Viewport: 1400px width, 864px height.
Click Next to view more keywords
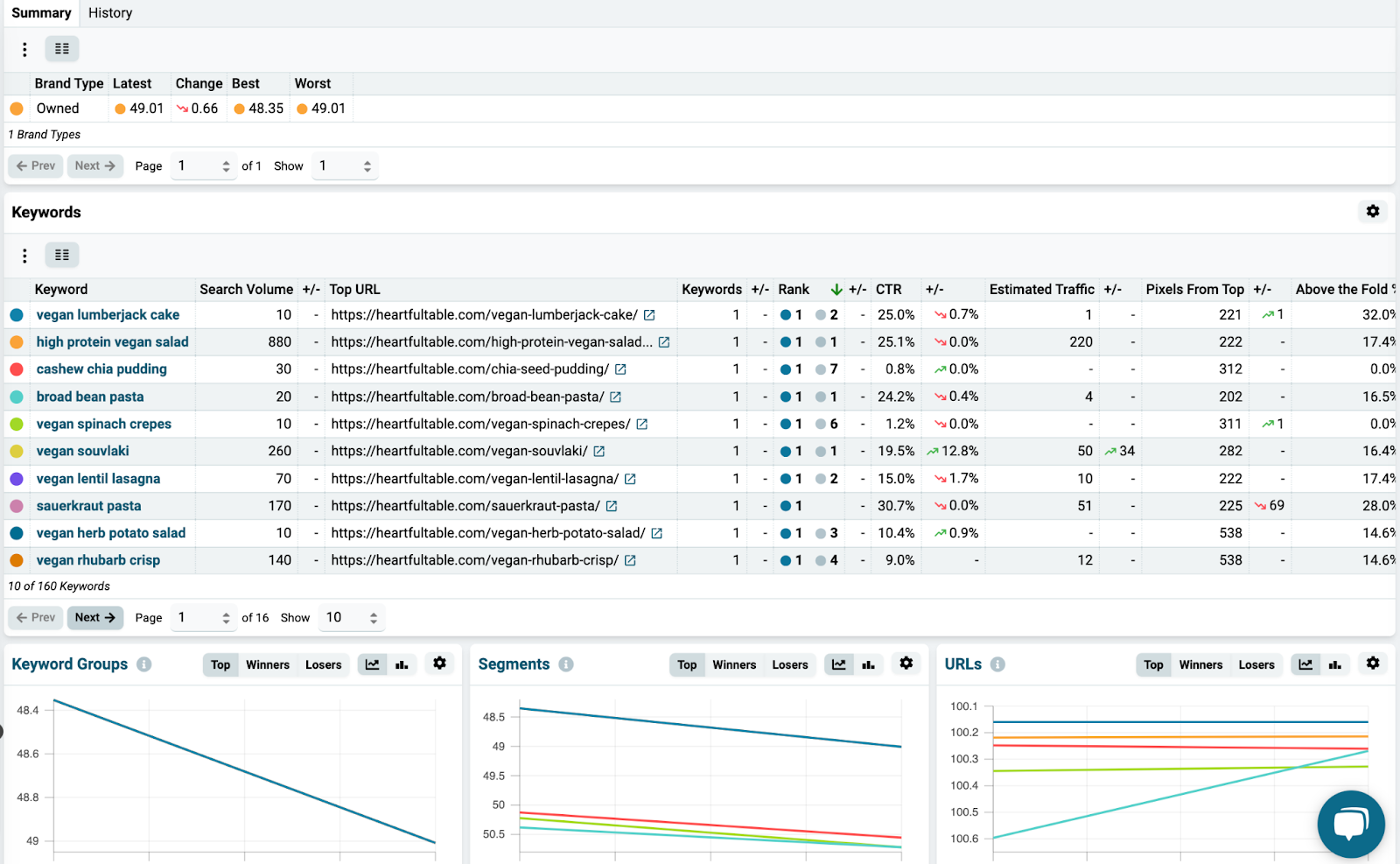(94, 617)
